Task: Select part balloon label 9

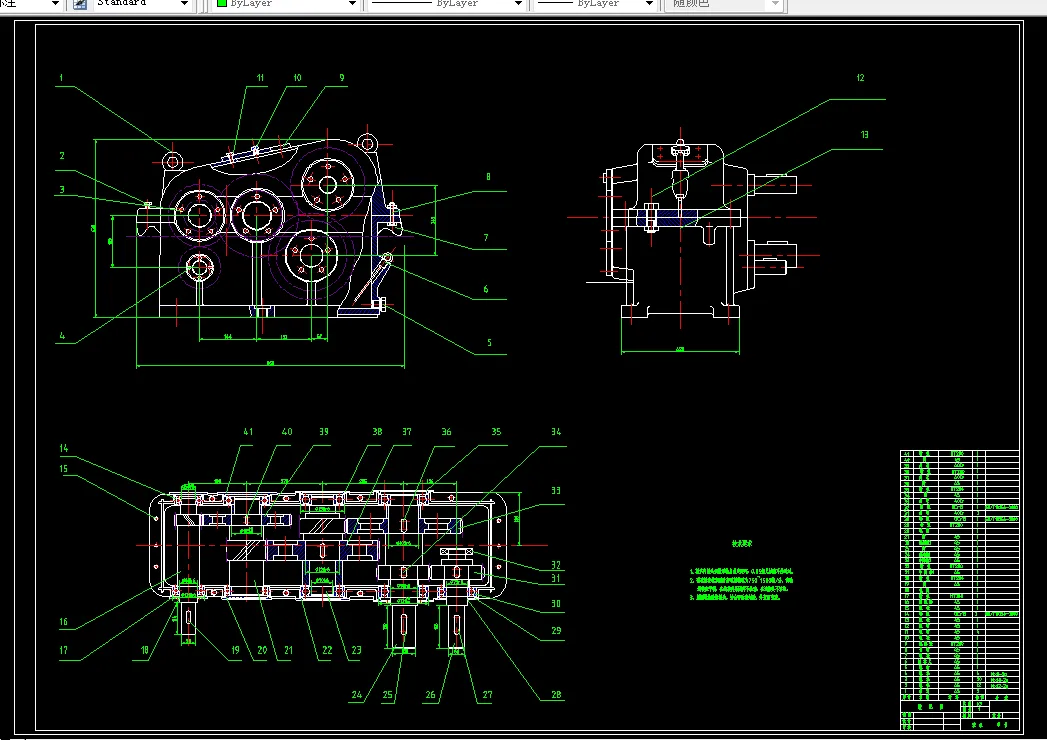Action: click(342, 77)
